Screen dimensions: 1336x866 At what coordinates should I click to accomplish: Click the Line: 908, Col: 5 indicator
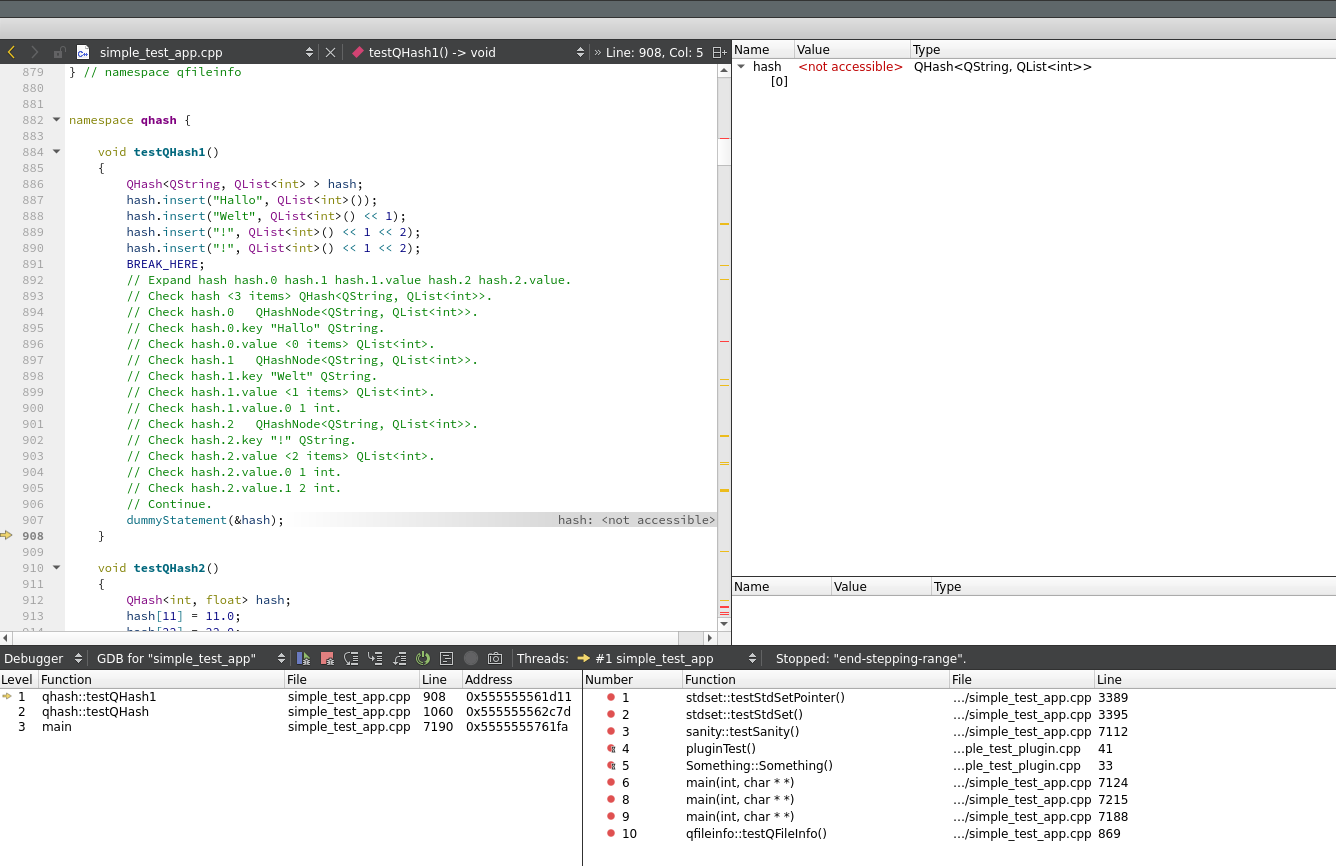click(x=654, y=52)
